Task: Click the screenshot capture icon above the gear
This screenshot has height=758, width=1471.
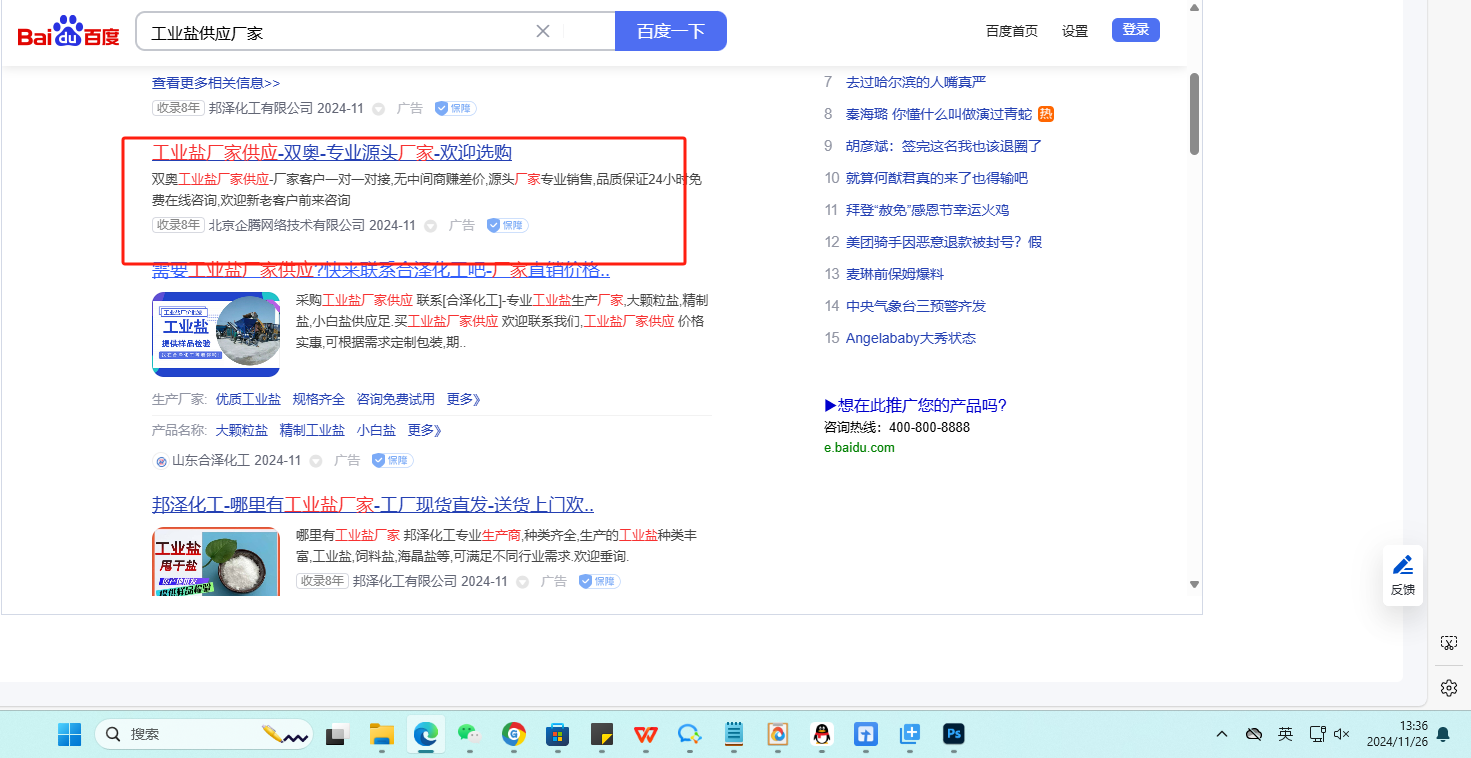Action: tap(1448, 642)
